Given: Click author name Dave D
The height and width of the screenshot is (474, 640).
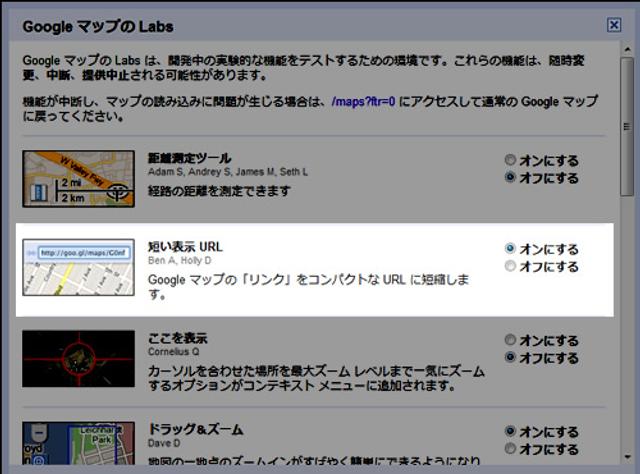Looking at the screenshot, I should pos(164,443).
